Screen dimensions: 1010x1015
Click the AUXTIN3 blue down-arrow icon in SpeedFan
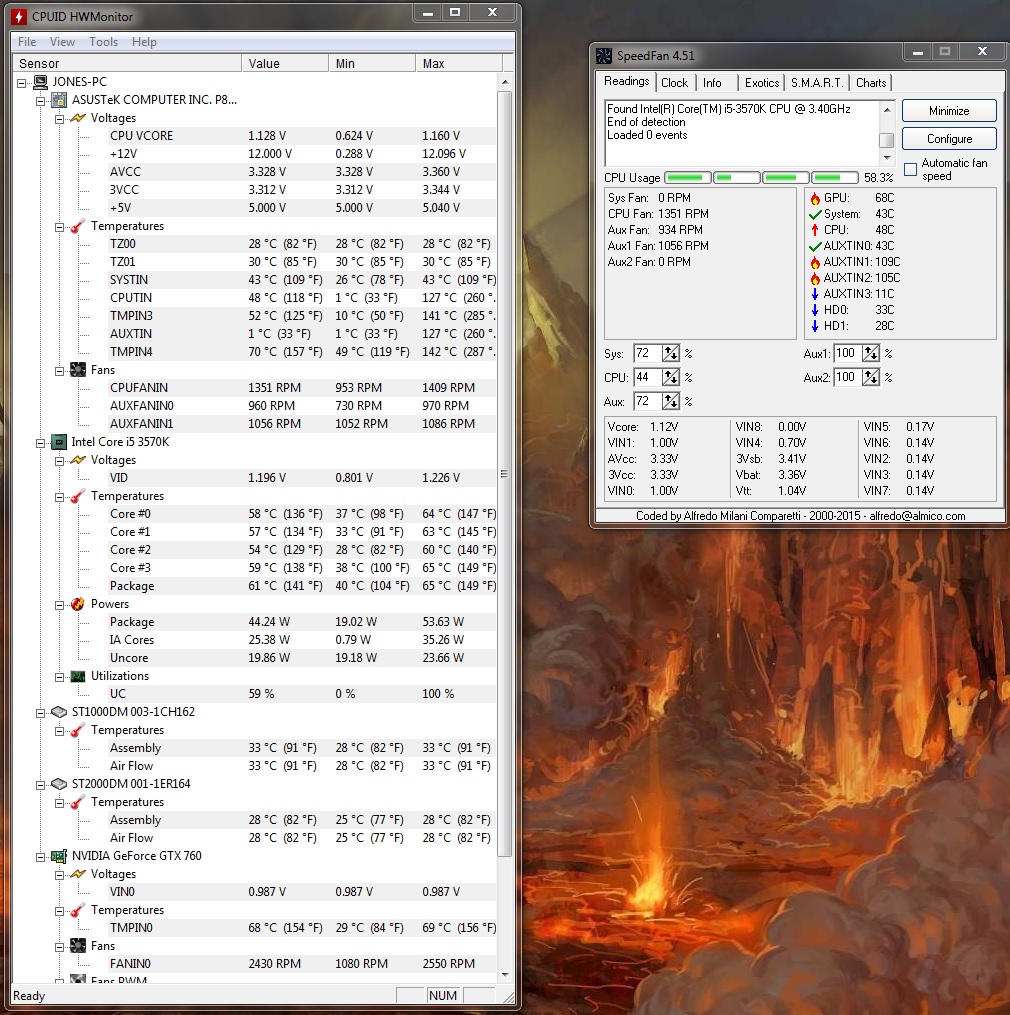(x=815, y=294)
